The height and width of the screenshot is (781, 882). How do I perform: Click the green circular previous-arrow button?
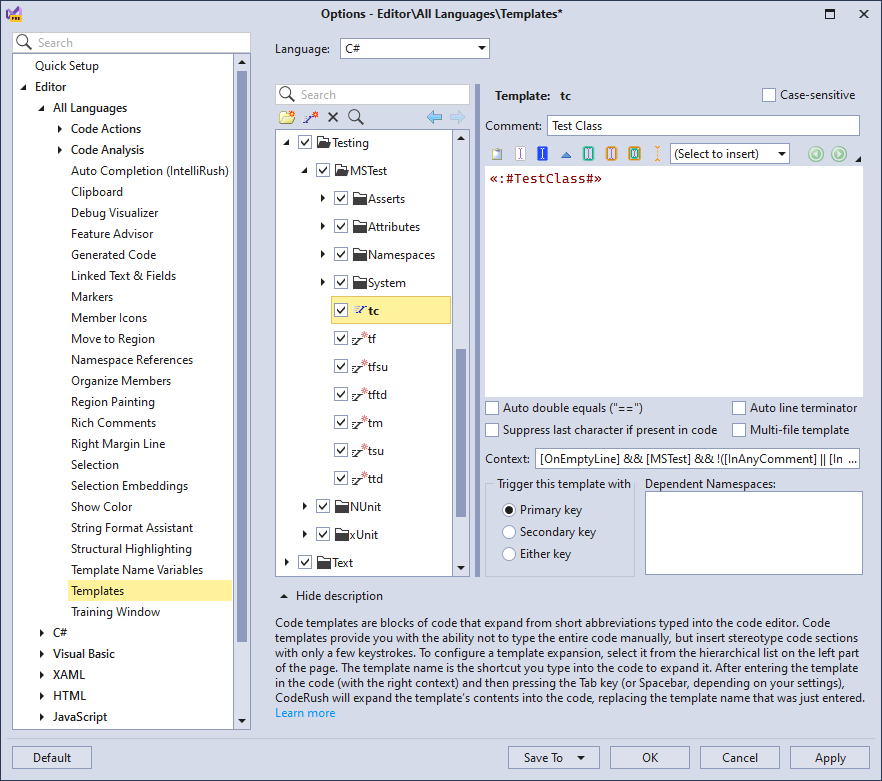816,154
